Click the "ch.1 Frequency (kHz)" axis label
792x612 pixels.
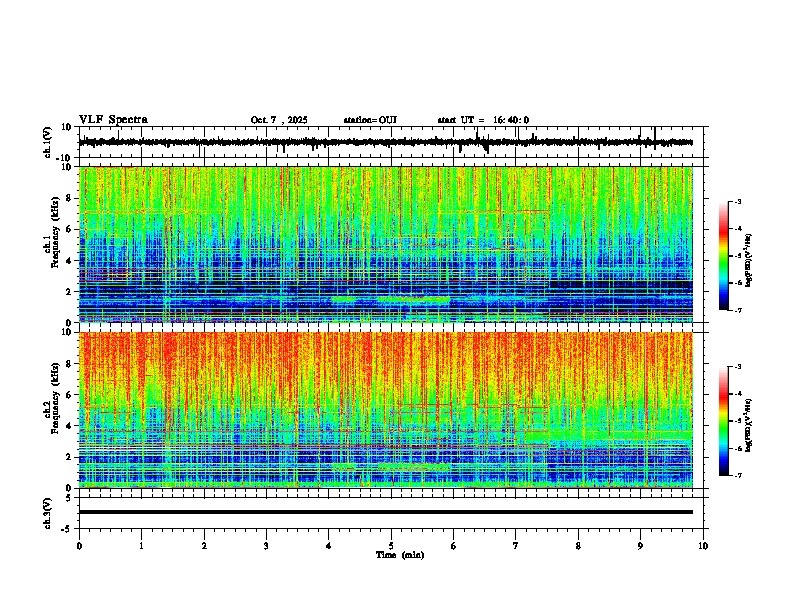pos(52,232)
